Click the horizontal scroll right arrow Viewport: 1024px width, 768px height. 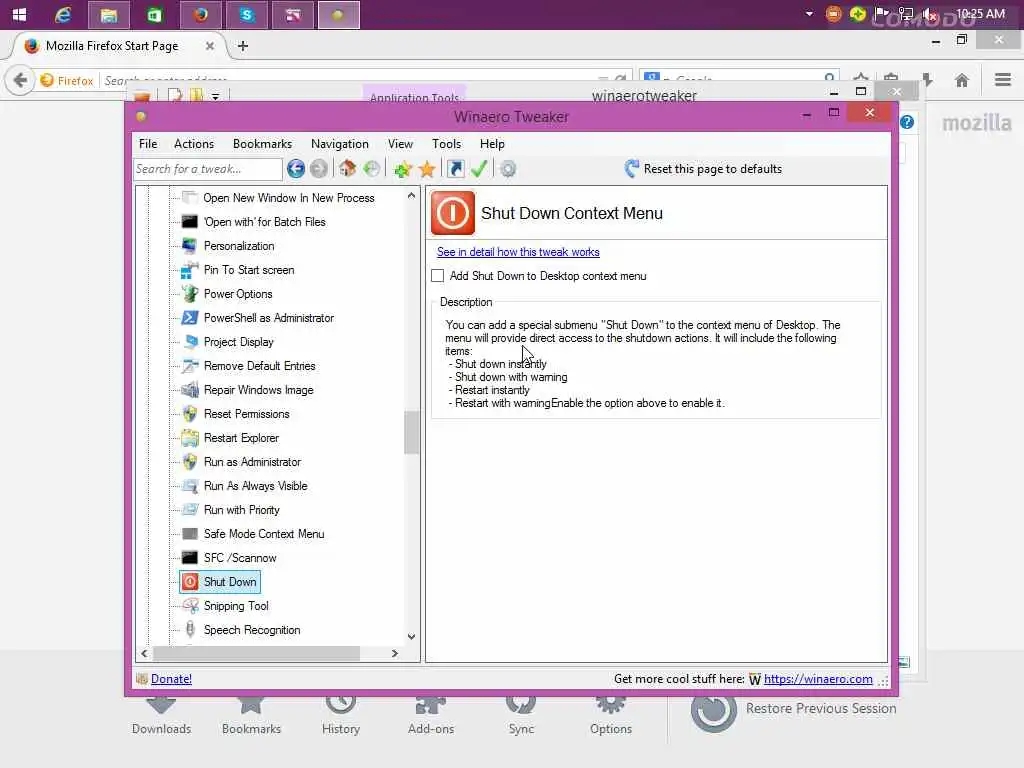click(x=394, y=653)
